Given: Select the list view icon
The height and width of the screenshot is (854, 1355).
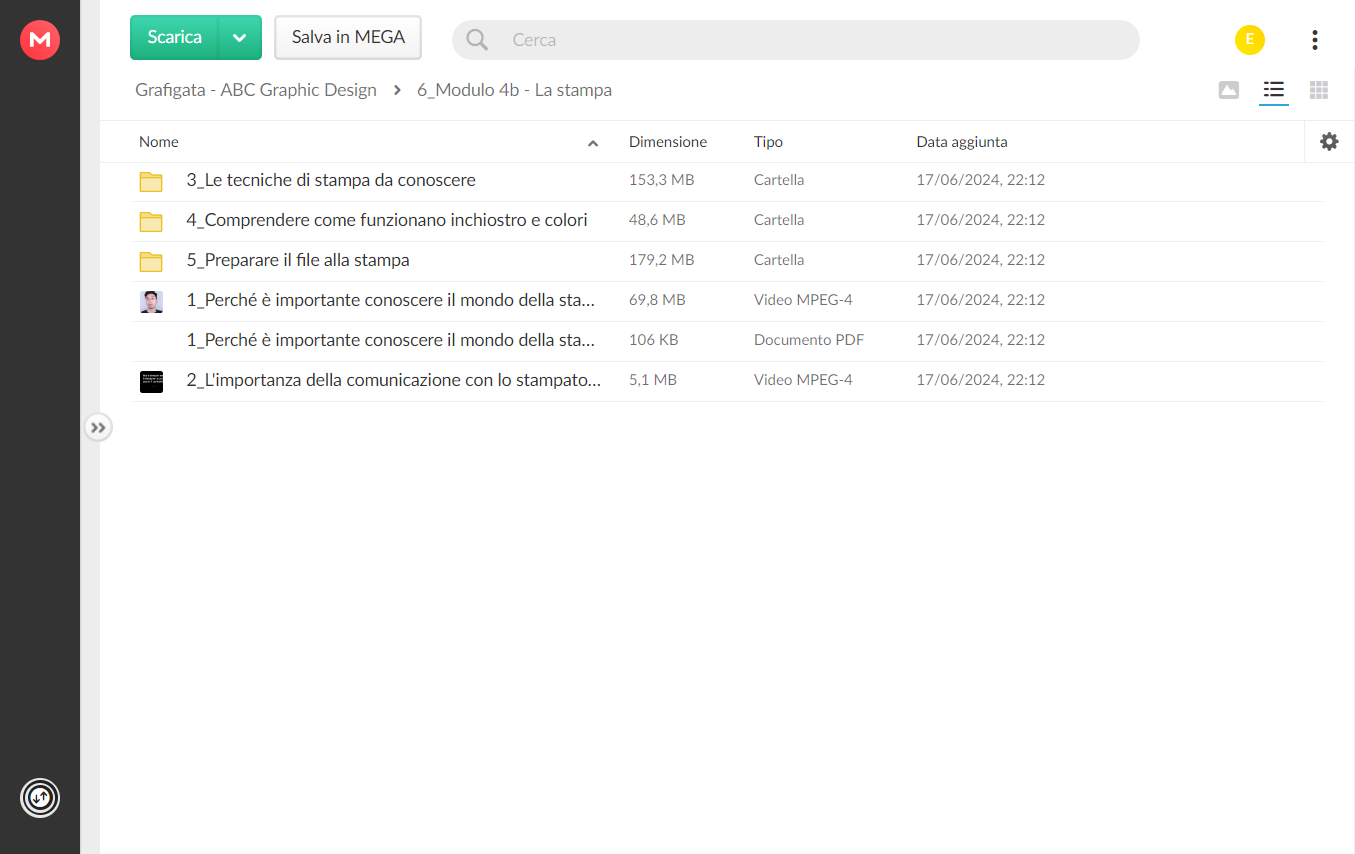Looking at the screenshot, I should pyautogui.click(x=1273, y=90).
